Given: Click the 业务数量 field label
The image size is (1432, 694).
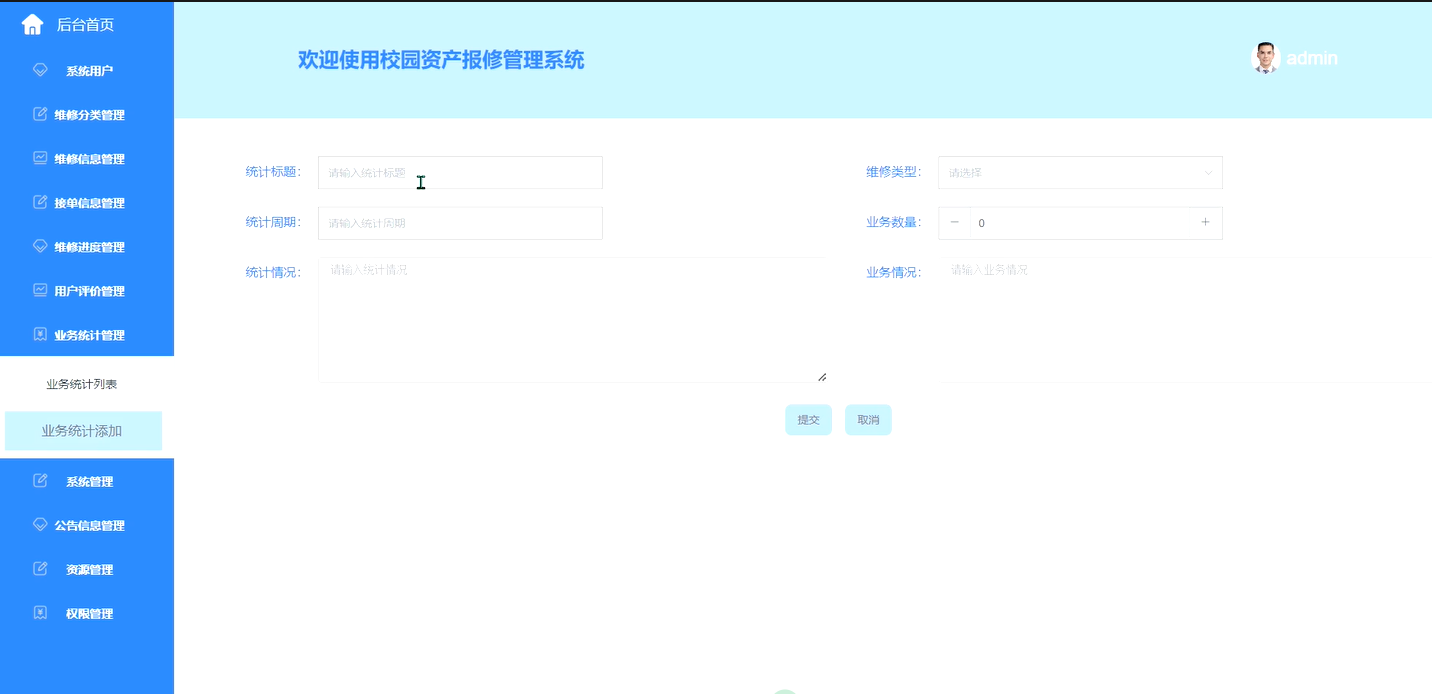Looking at the screenshot, I should pyautogui.click(x=893, y=222).
